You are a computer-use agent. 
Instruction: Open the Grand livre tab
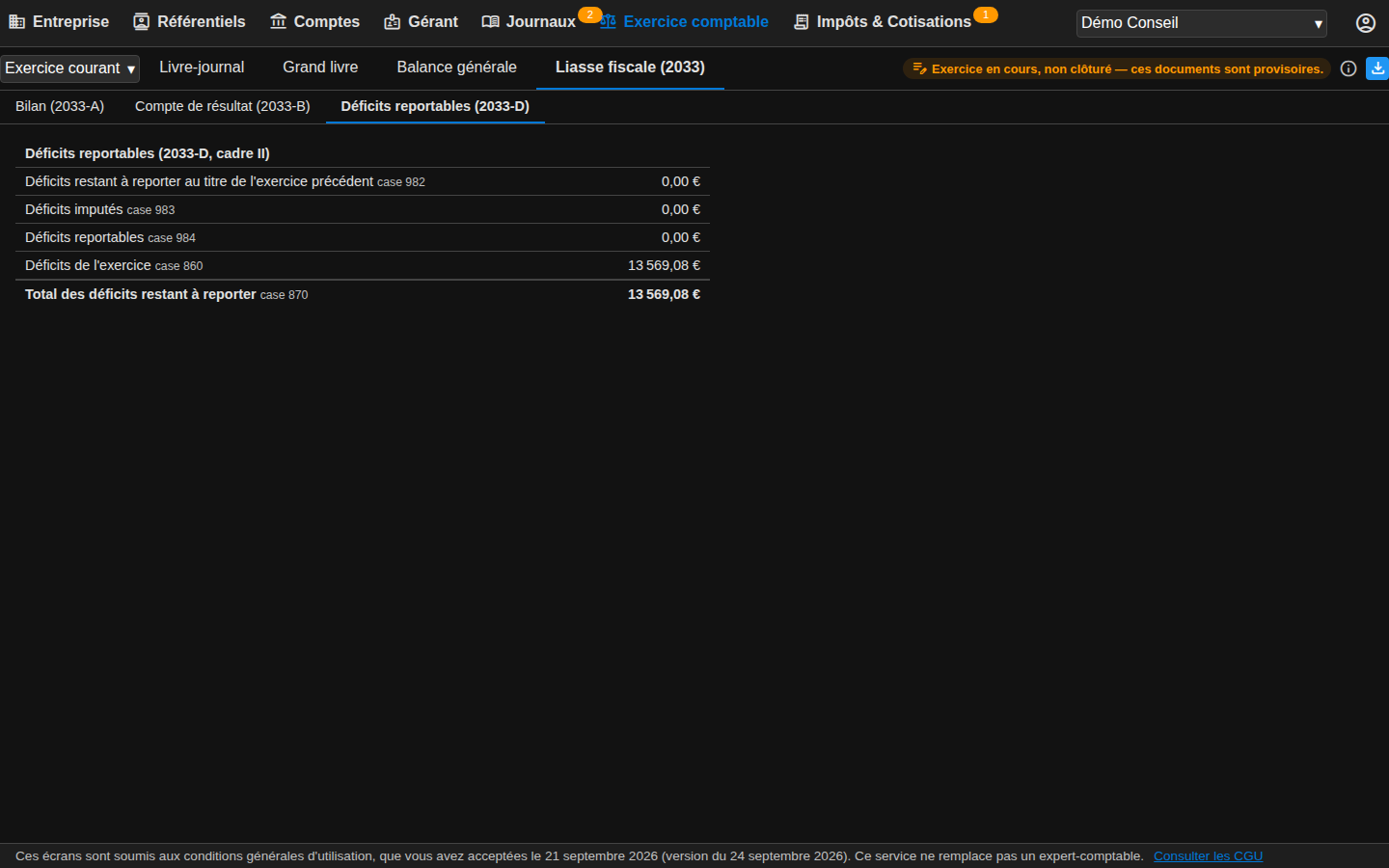pyautogui.click(x=320, y=68)
